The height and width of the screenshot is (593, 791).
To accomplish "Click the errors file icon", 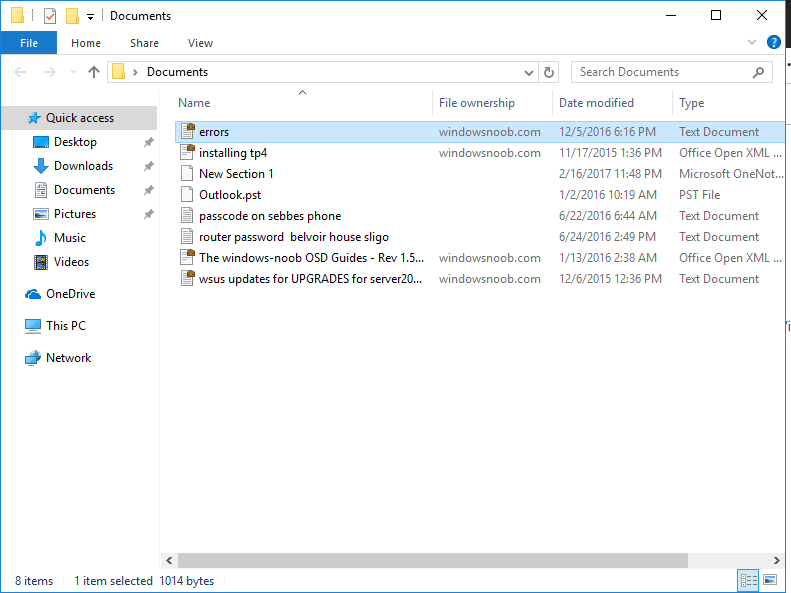I will click(x=187, y=132).
